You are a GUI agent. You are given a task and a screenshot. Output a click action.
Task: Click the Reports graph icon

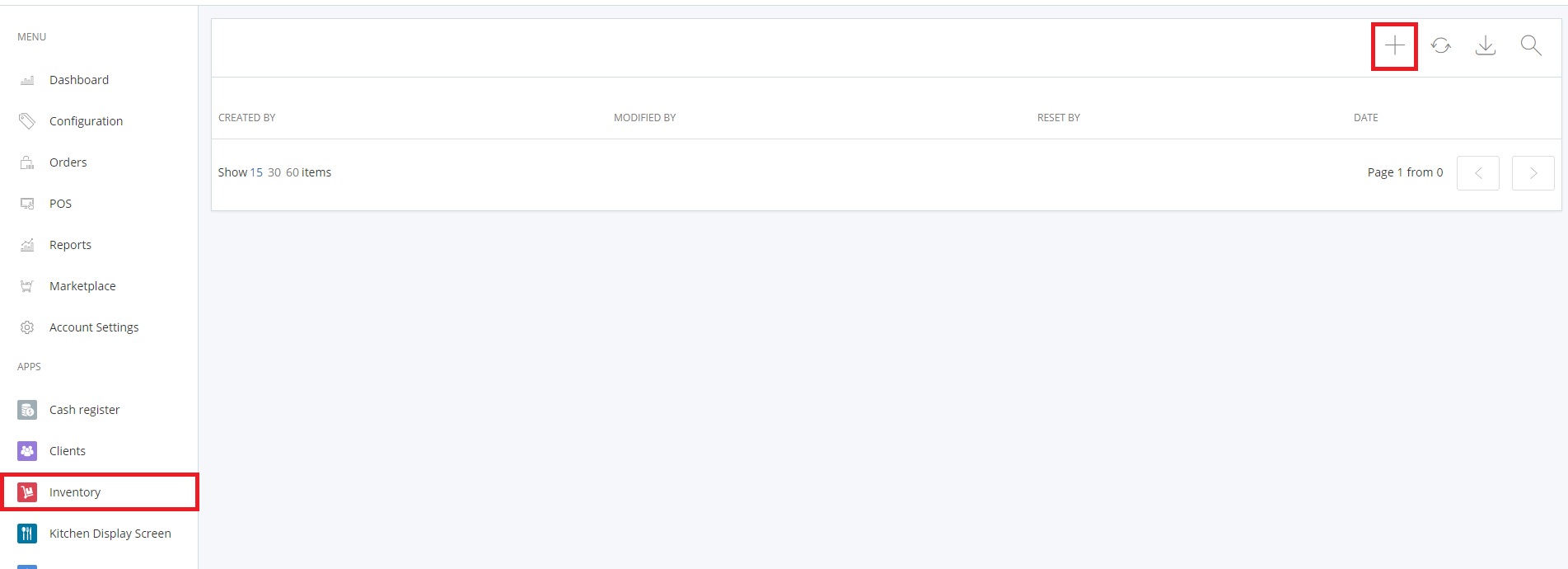[27, 245]
